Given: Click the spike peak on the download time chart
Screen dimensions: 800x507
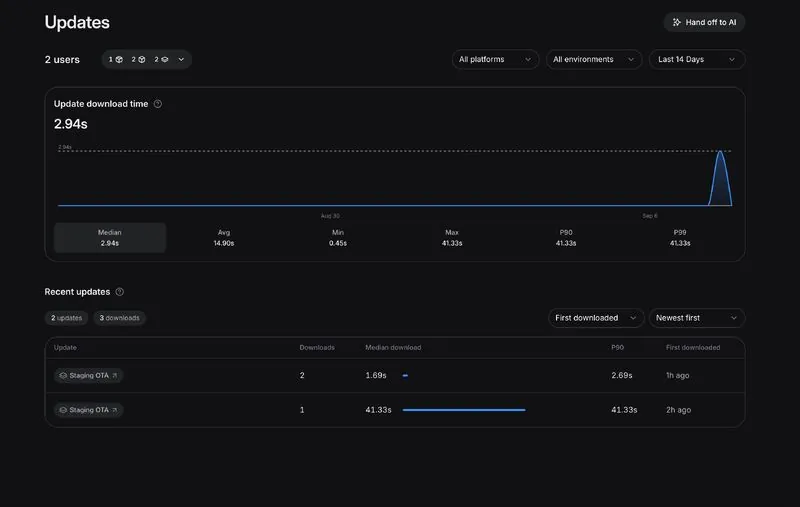Looking at the screenshot, I should (x=720, y=151).
